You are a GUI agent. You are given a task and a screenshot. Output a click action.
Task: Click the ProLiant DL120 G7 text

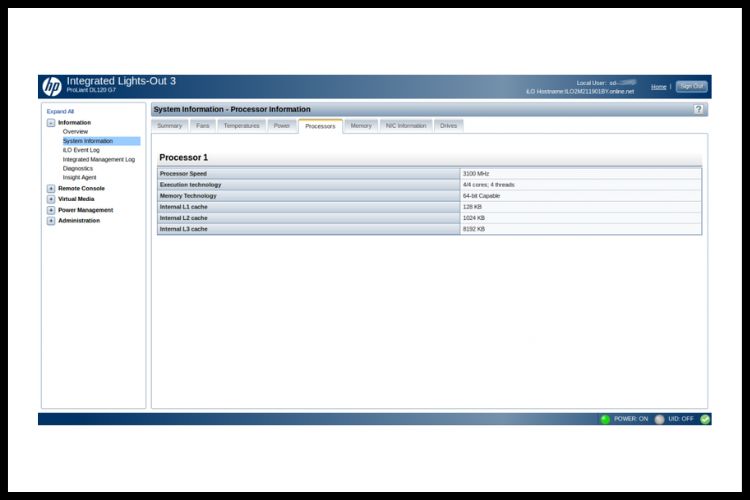(x=91, y=90)
